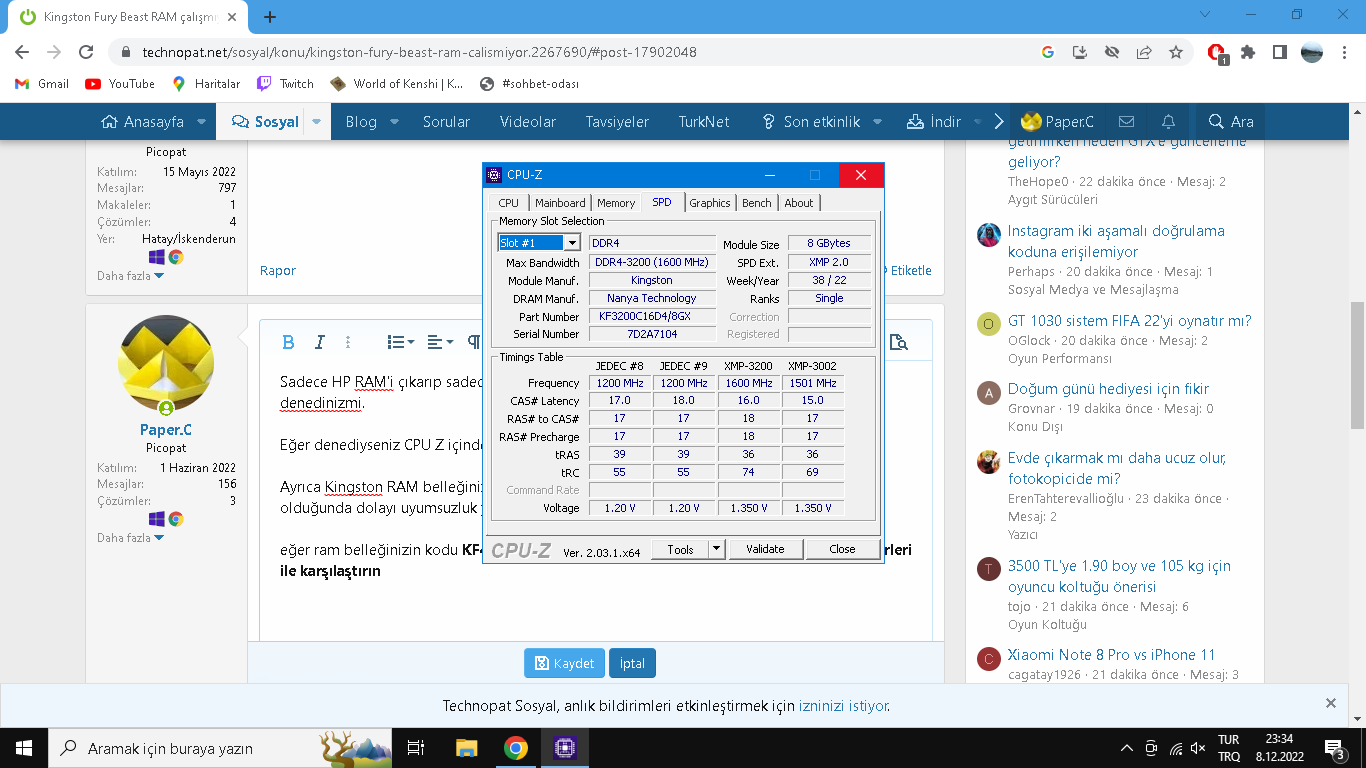Image resolution: width=1366 pixels, height=768 pixels.
Task: Open the Paper.C account menu
Action: tap(1058, 122)
